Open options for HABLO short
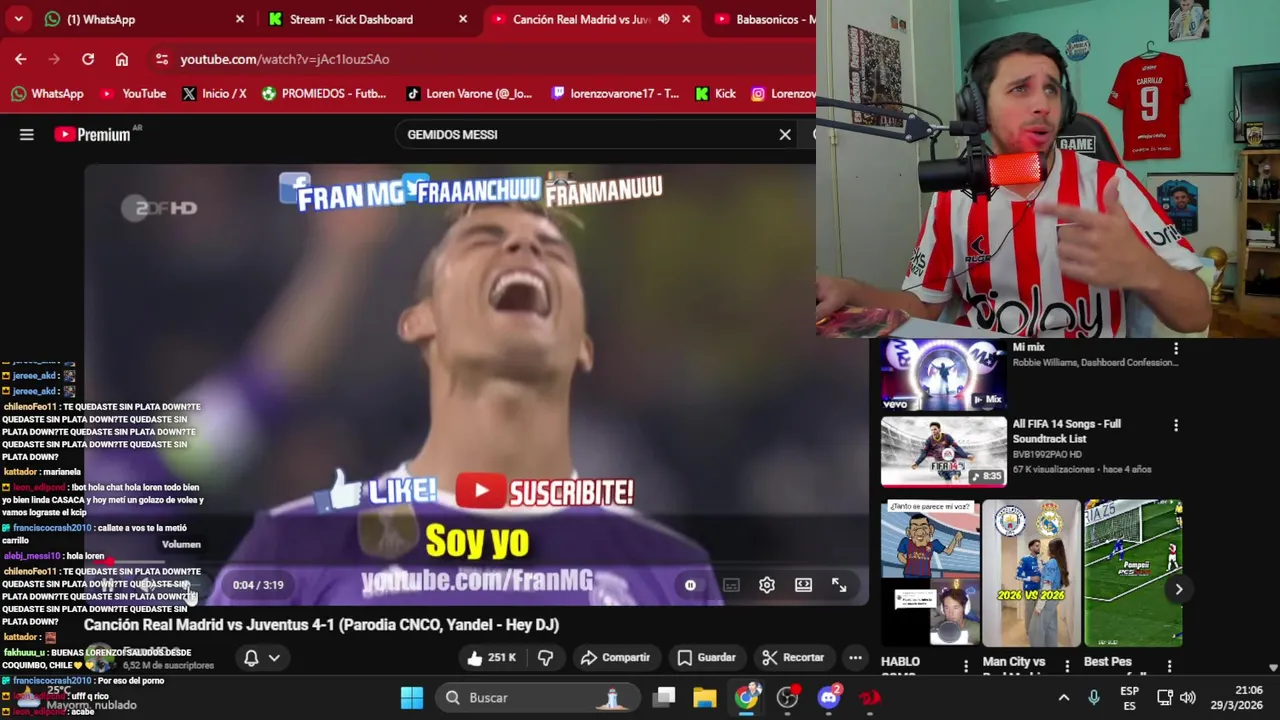1280x720 pixels. click(x=966, y=666)
